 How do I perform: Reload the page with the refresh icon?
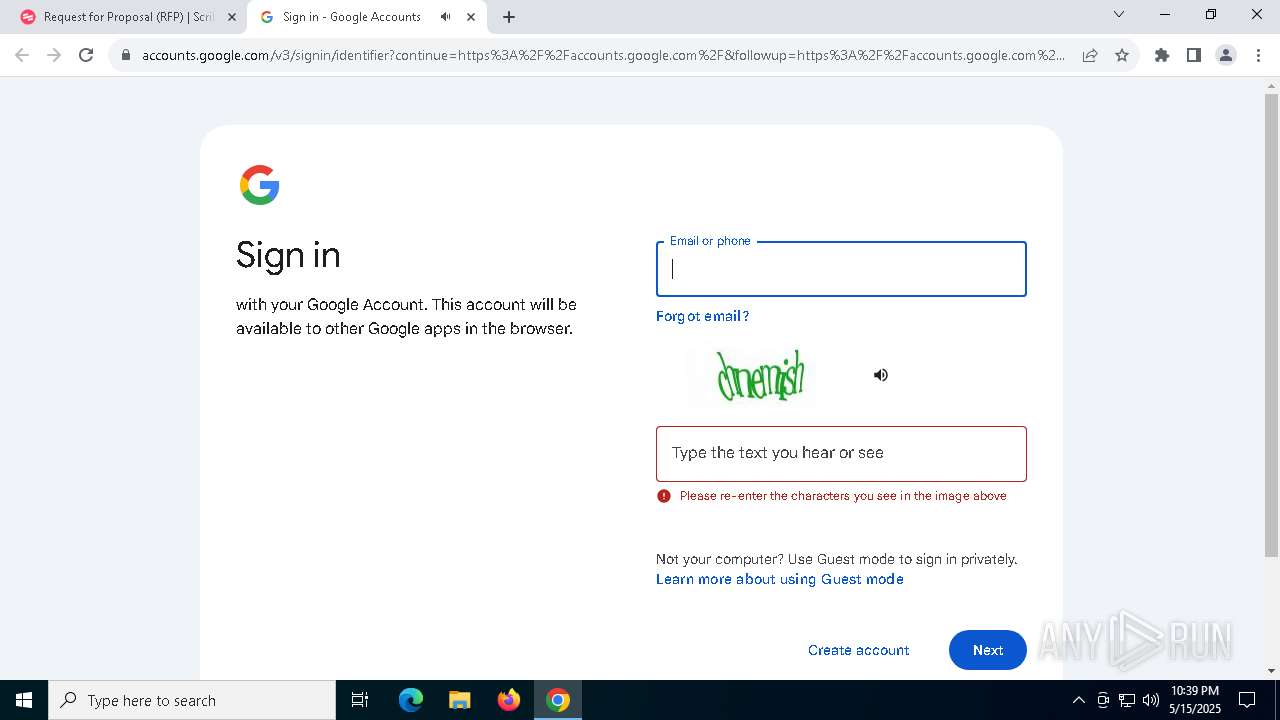(86, 55)
